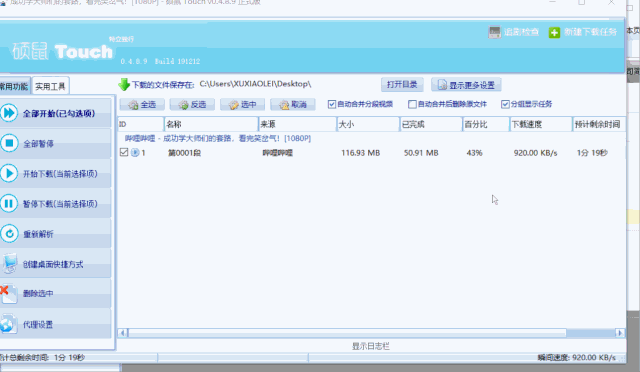Toggle 自动合并分段视频 checkbox

pyautogui.click(x=332, y=105)
